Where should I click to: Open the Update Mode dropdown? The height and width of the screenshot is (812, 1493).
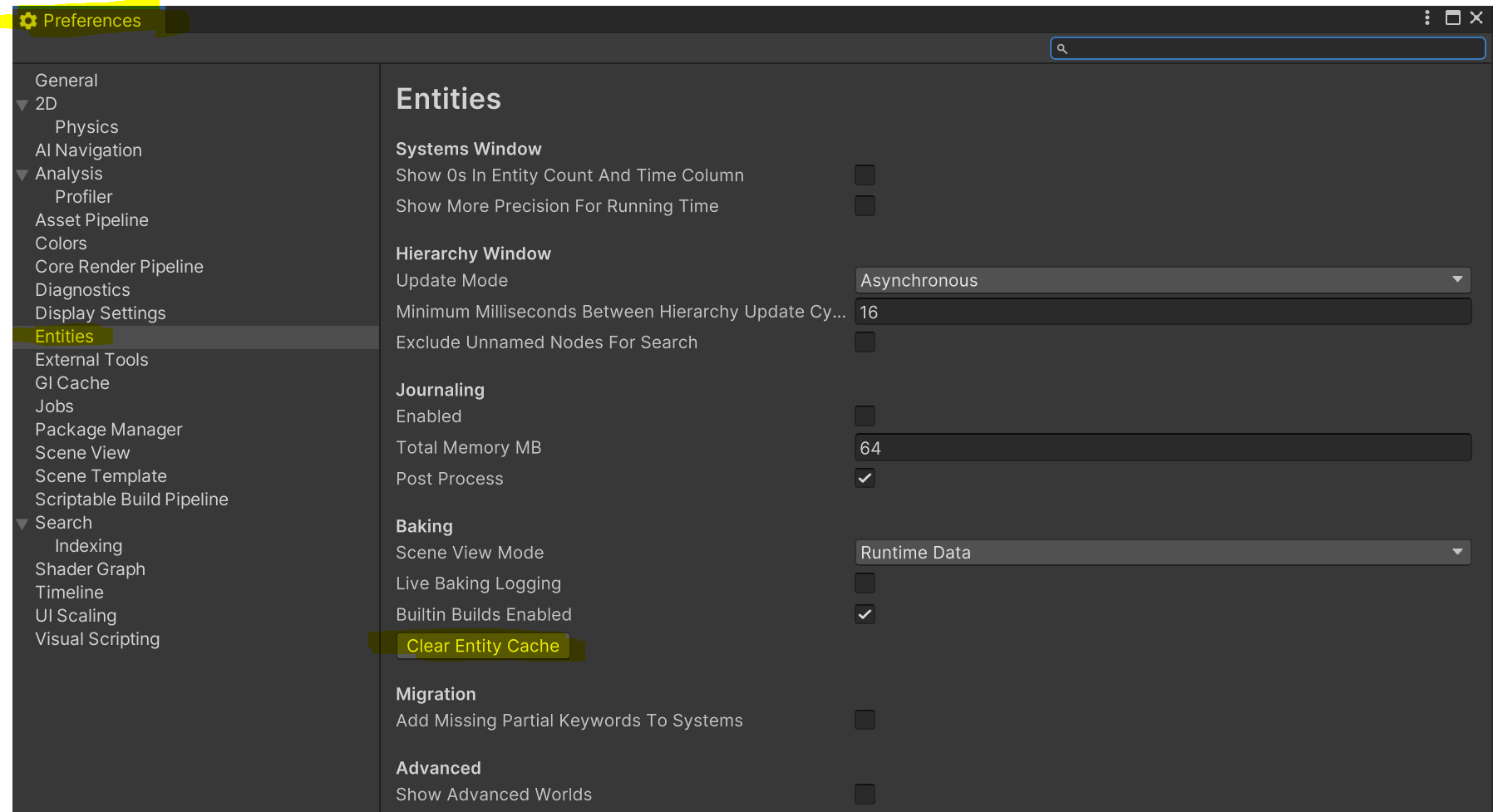[1162, 280]
